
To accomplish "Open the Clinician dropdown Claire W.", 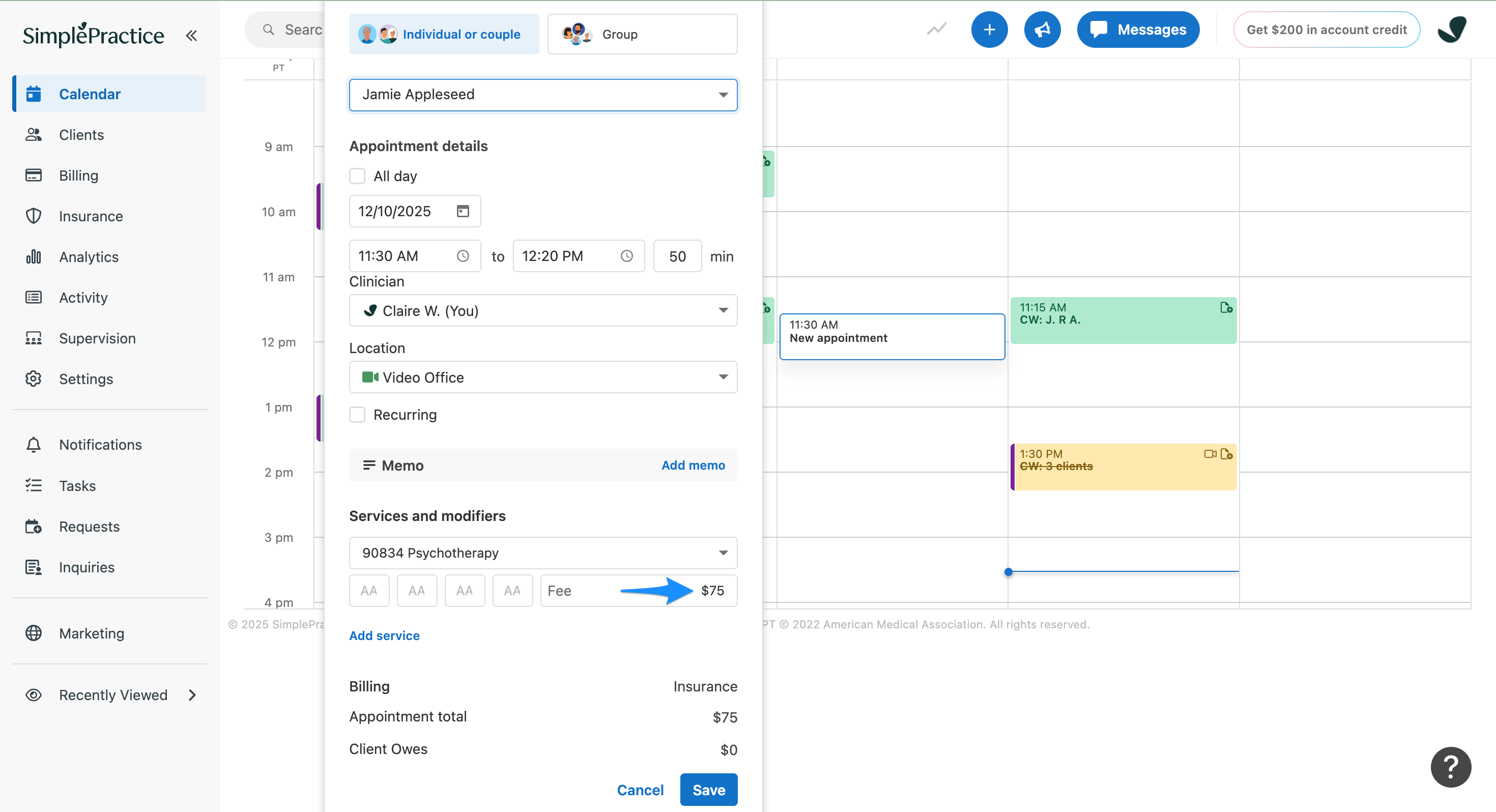I will 543,311.
